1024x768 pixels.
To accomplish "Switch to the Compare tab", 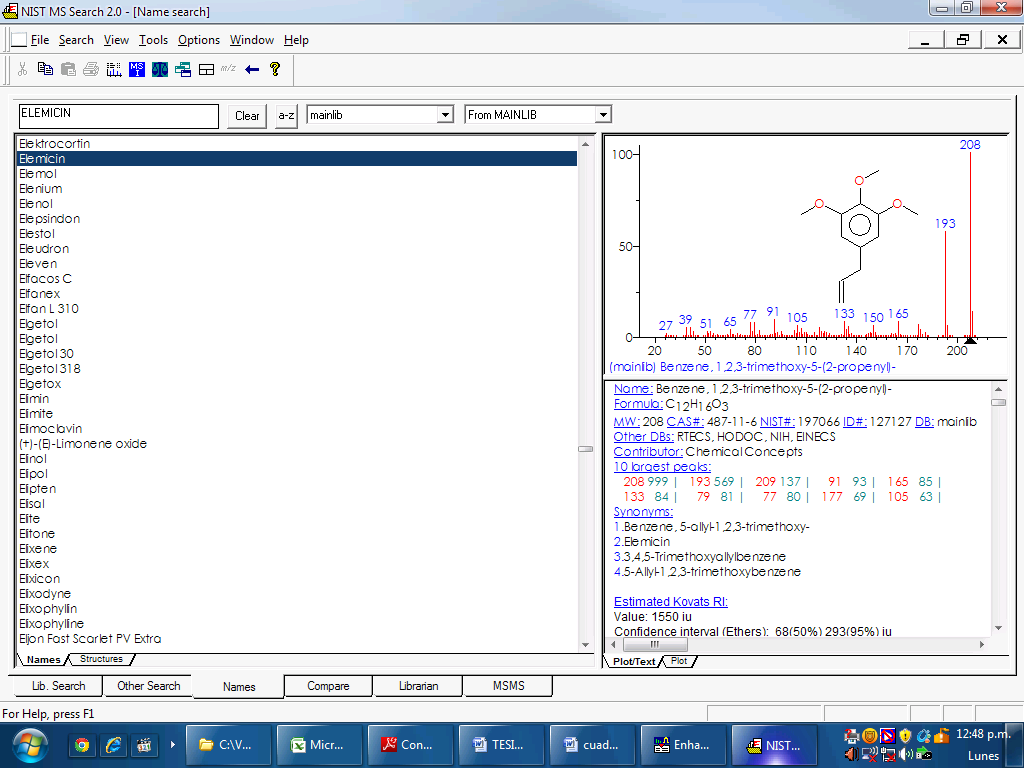I will pos(328,686).
